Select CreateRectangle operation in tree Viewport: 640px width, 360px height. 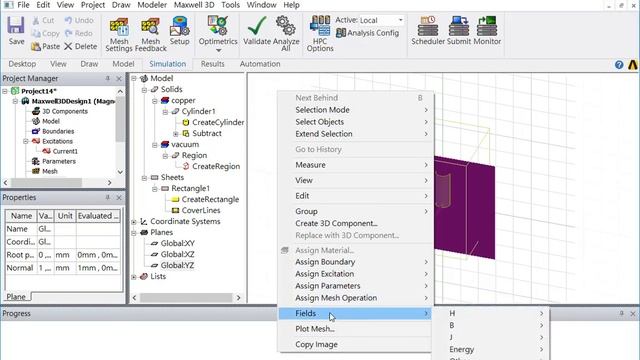point(210,200)
